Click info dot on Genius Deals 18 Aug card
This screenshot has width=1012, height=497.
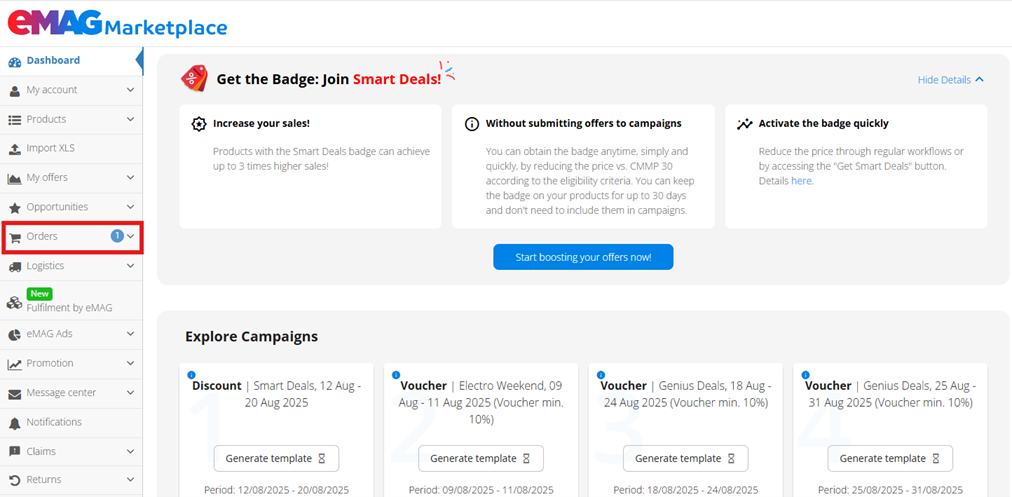coord(601,374)
